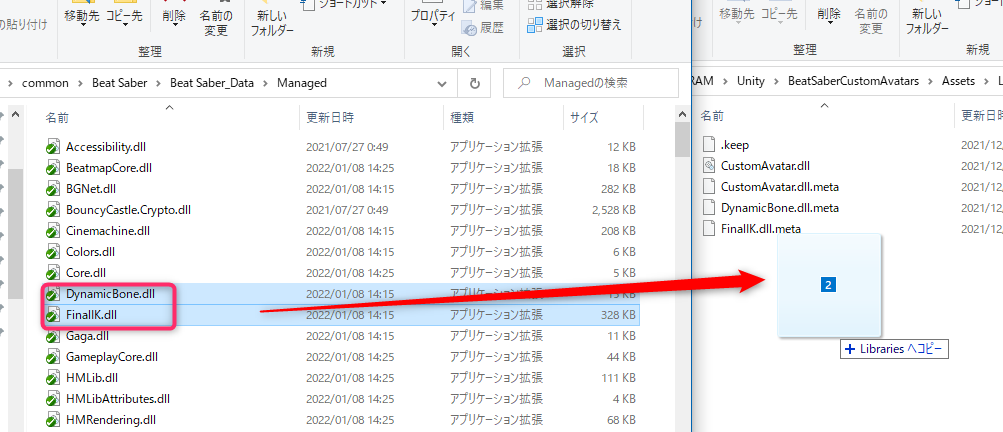
Task: Click the Gaga.dll file icon
Action: click(x=52, y=335)
